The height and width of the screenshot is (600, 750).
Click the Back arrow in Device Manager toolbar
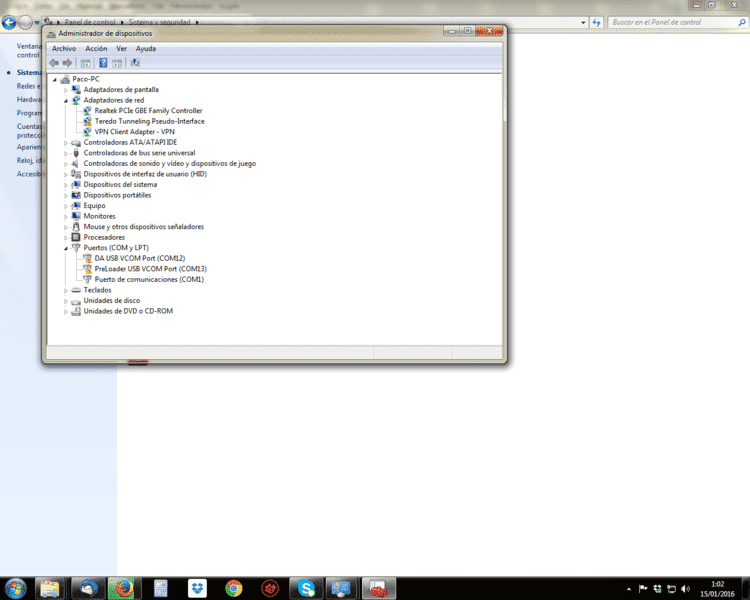(x=54, y=63)
